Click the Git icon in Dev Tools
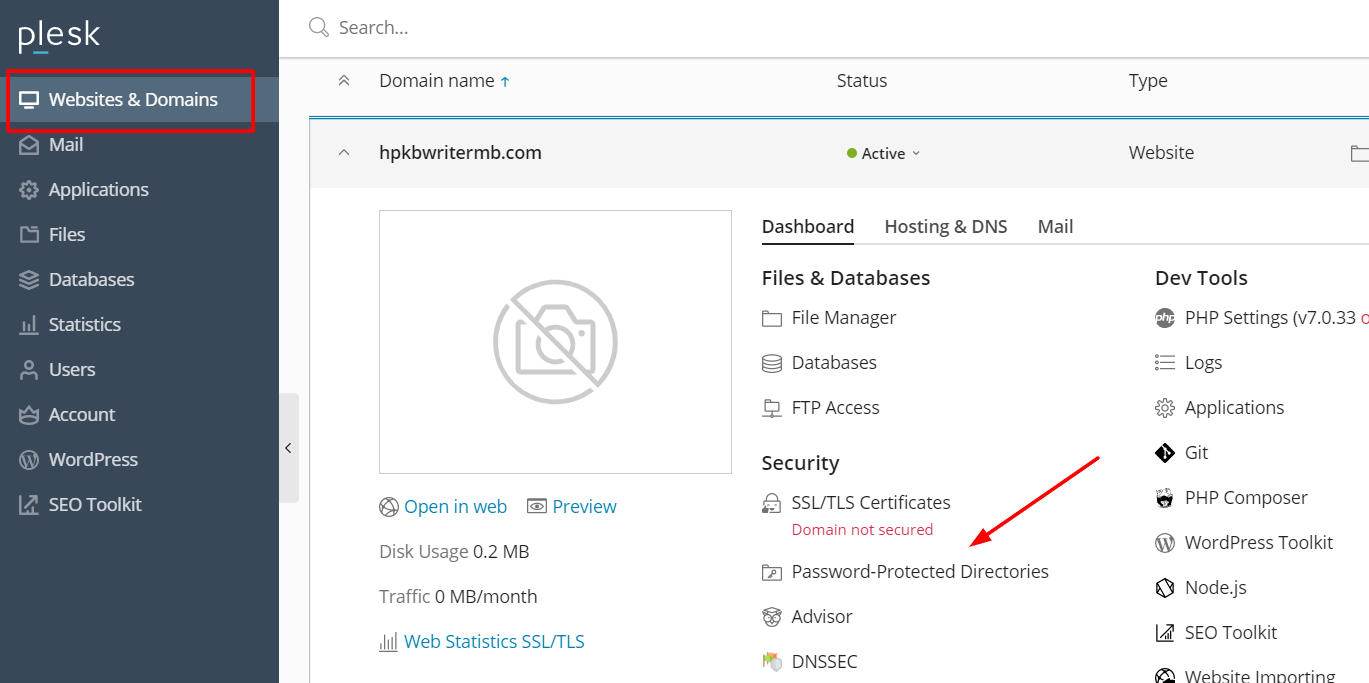This screenshot has width=1369, height=683. 1164,453
